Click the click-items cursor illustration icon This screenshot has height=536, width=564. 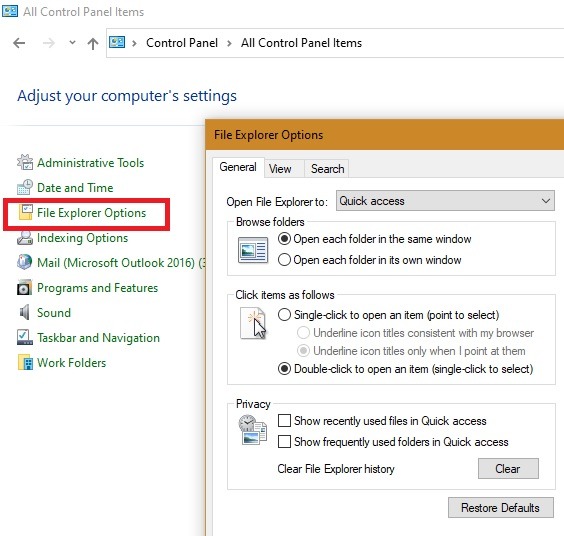253,323
